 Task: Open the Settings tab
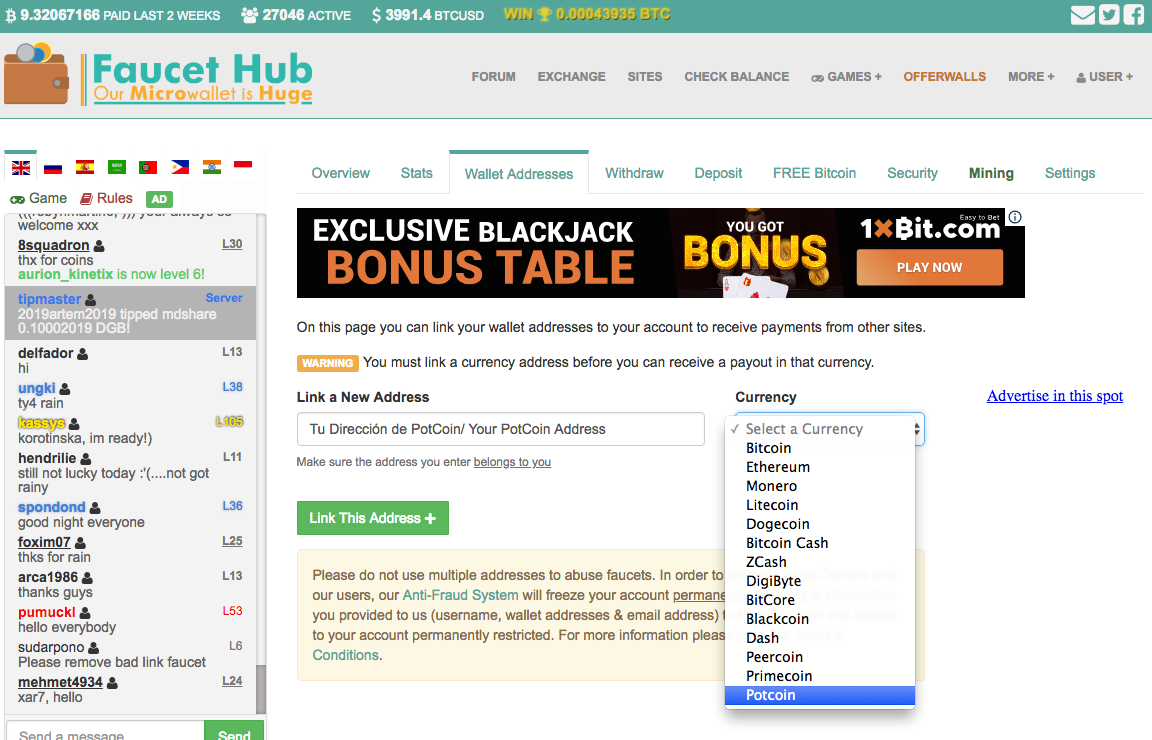[1070, 173]
